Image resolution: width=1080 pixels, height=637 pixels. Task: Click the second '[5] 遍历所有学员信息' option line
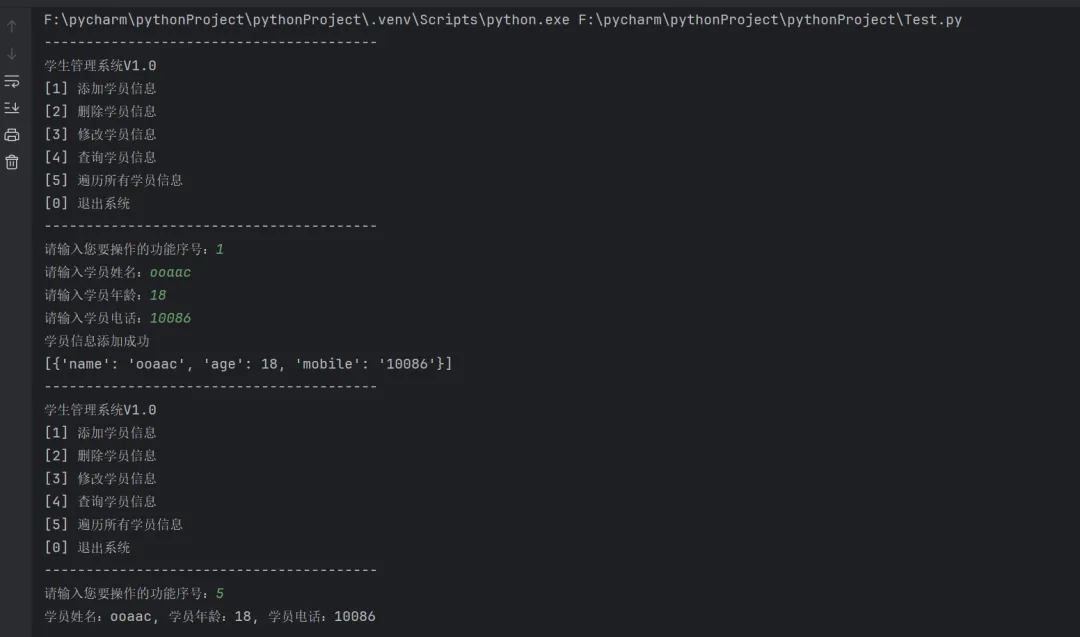(x=113, y=524)
